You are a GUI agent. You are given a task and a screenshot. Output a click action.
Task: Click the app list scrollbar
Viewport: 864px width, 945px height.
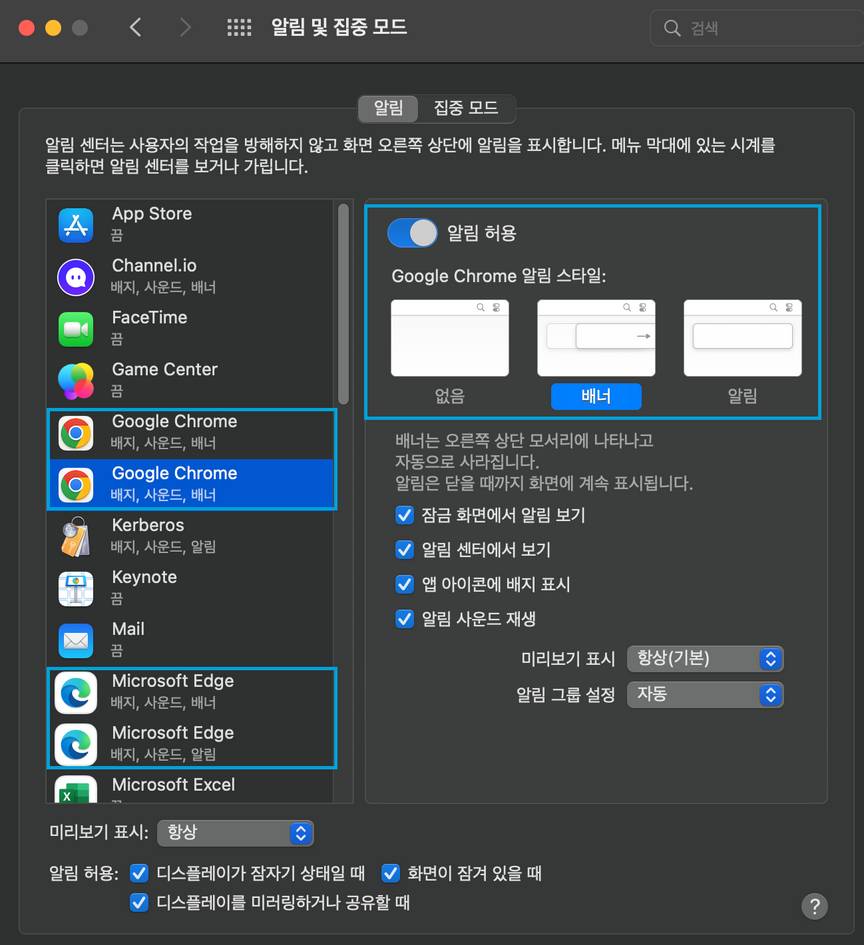point(343,304)
